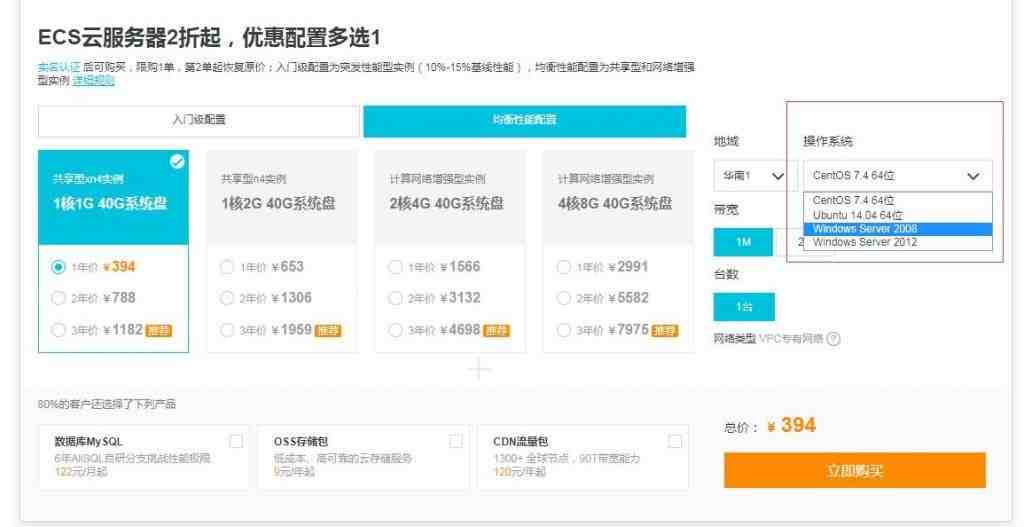Click the orange 立即购买 button
1024x527 pixels.
[x=854, y=470]
